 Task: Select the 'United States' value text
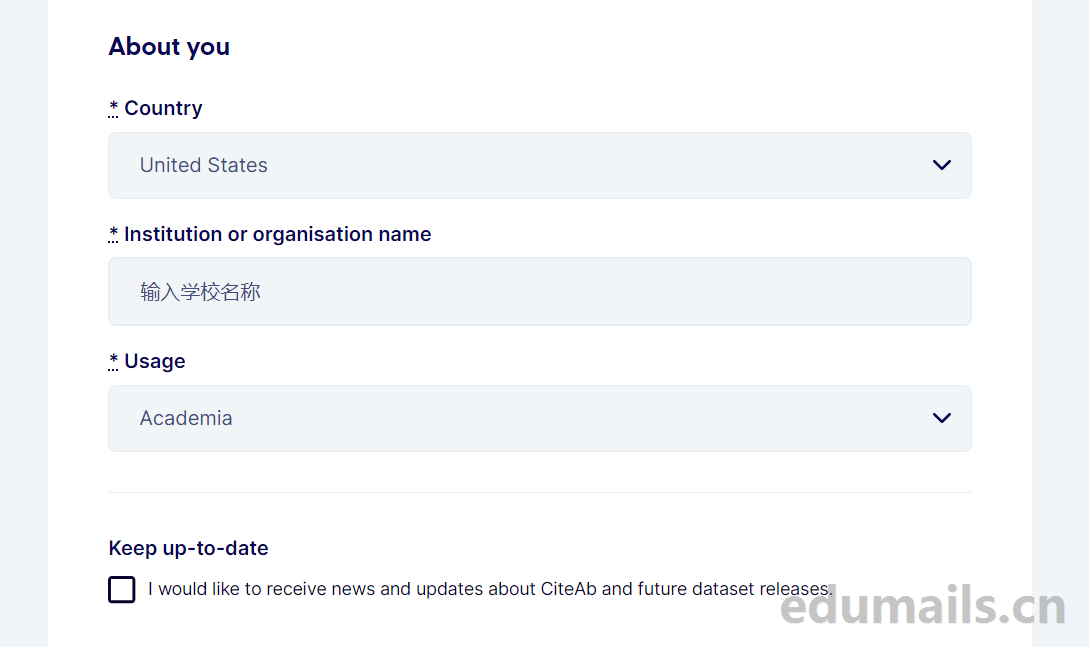click(x=204, y=165)
